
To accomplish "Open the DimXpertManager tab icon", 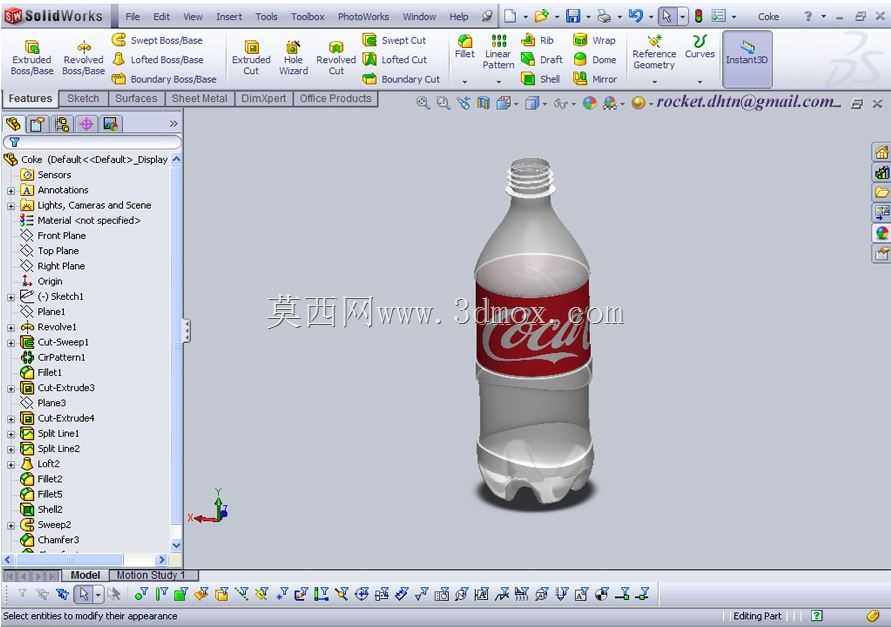I will 86,123.
